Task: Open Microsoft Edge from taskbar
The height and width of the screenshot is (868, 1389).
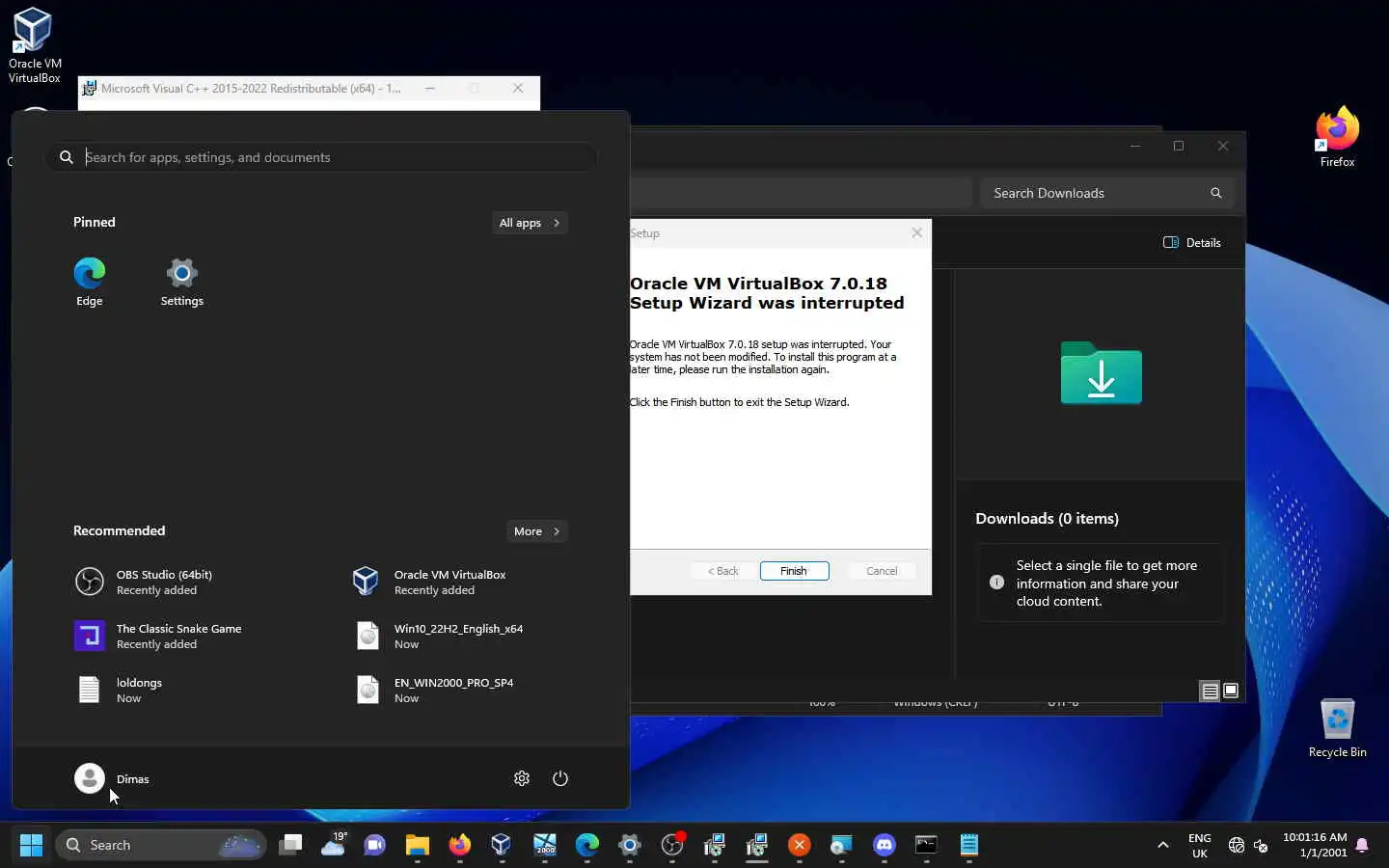Action: tap(586, 845)
